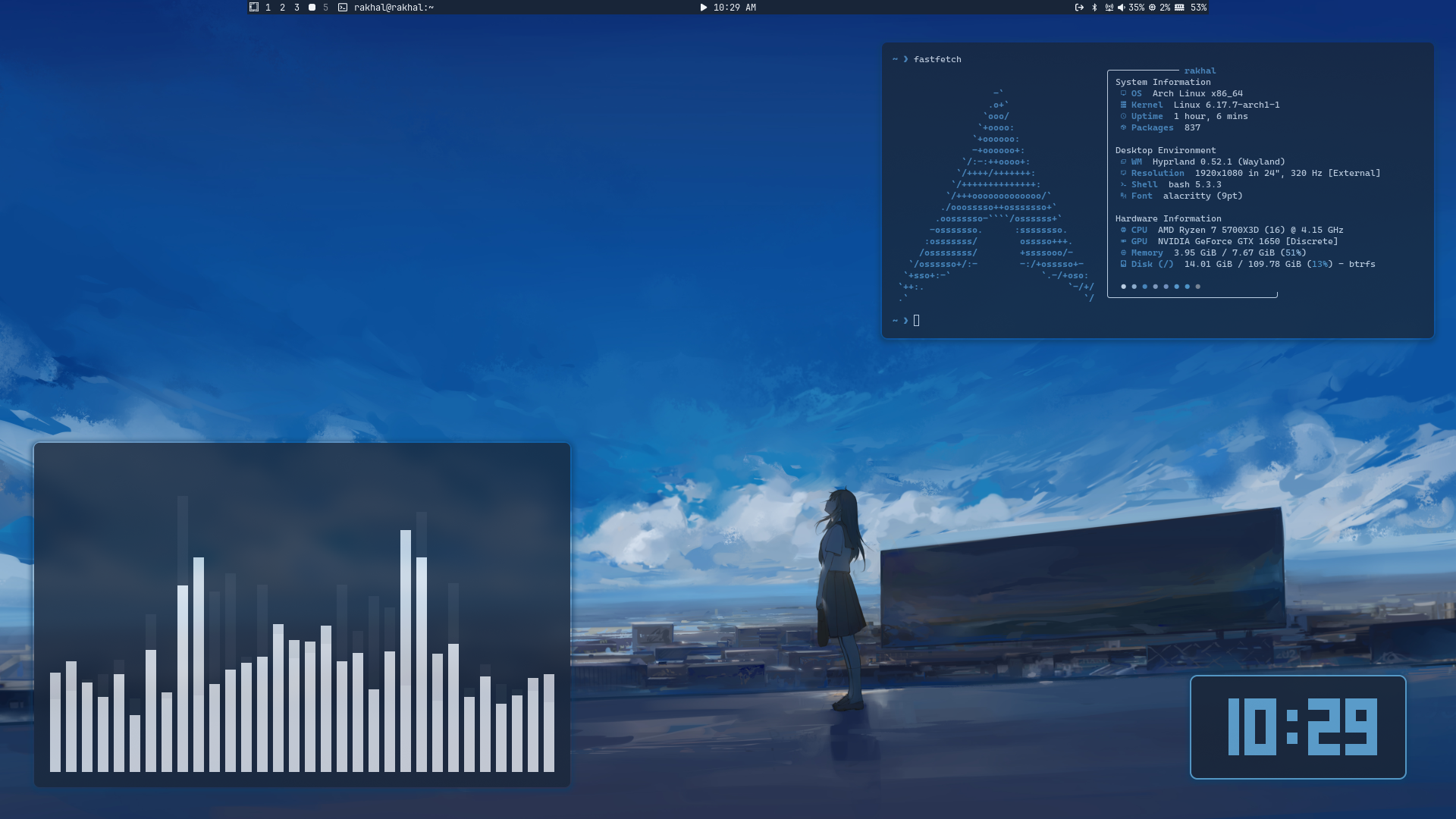Click the 2% CPU usage value
This screenshot has width=1456, height=819.
tap(1165, 8)
